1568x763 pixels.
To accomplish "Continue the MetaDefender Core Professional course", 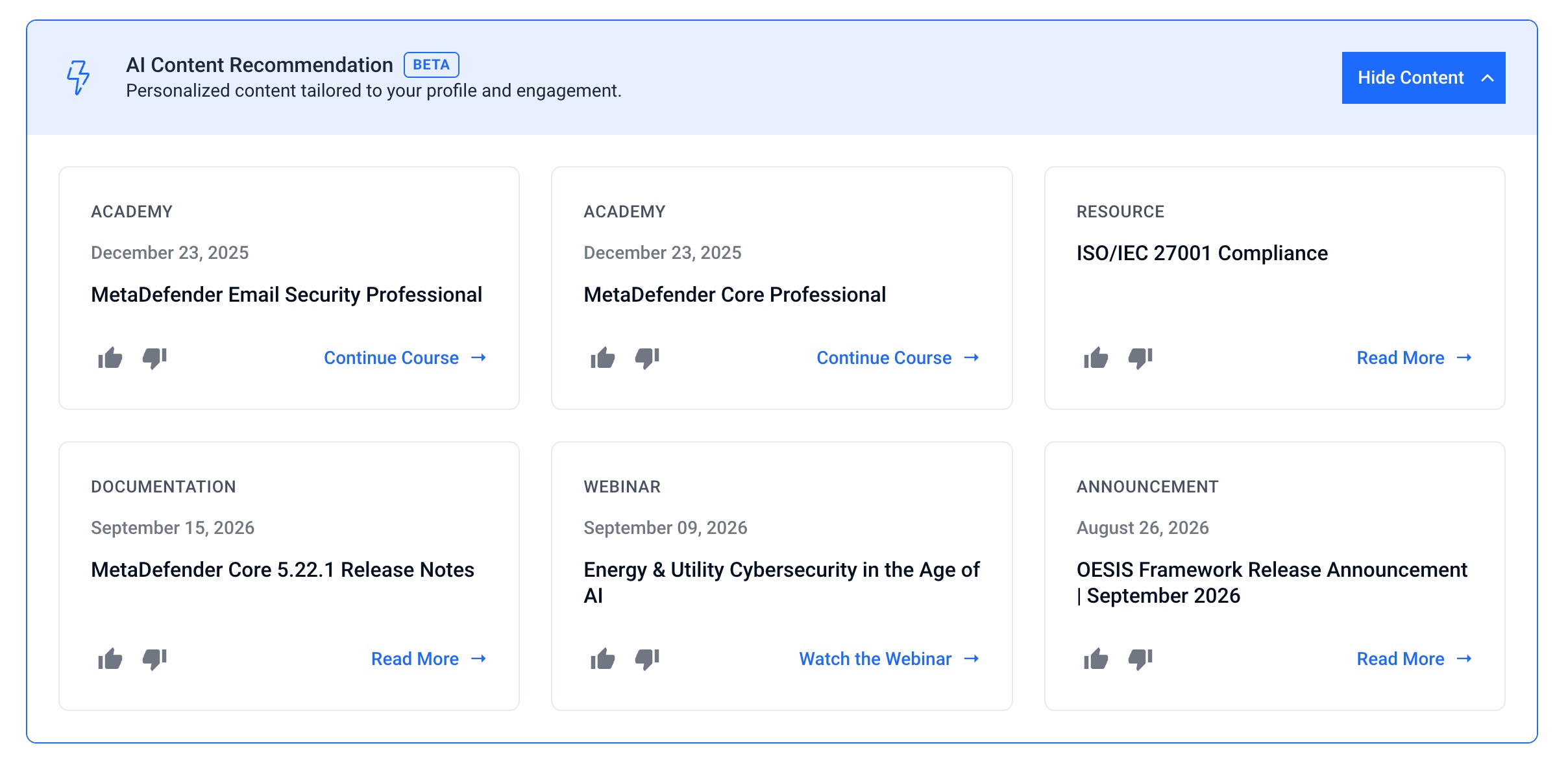I will 898,357.
